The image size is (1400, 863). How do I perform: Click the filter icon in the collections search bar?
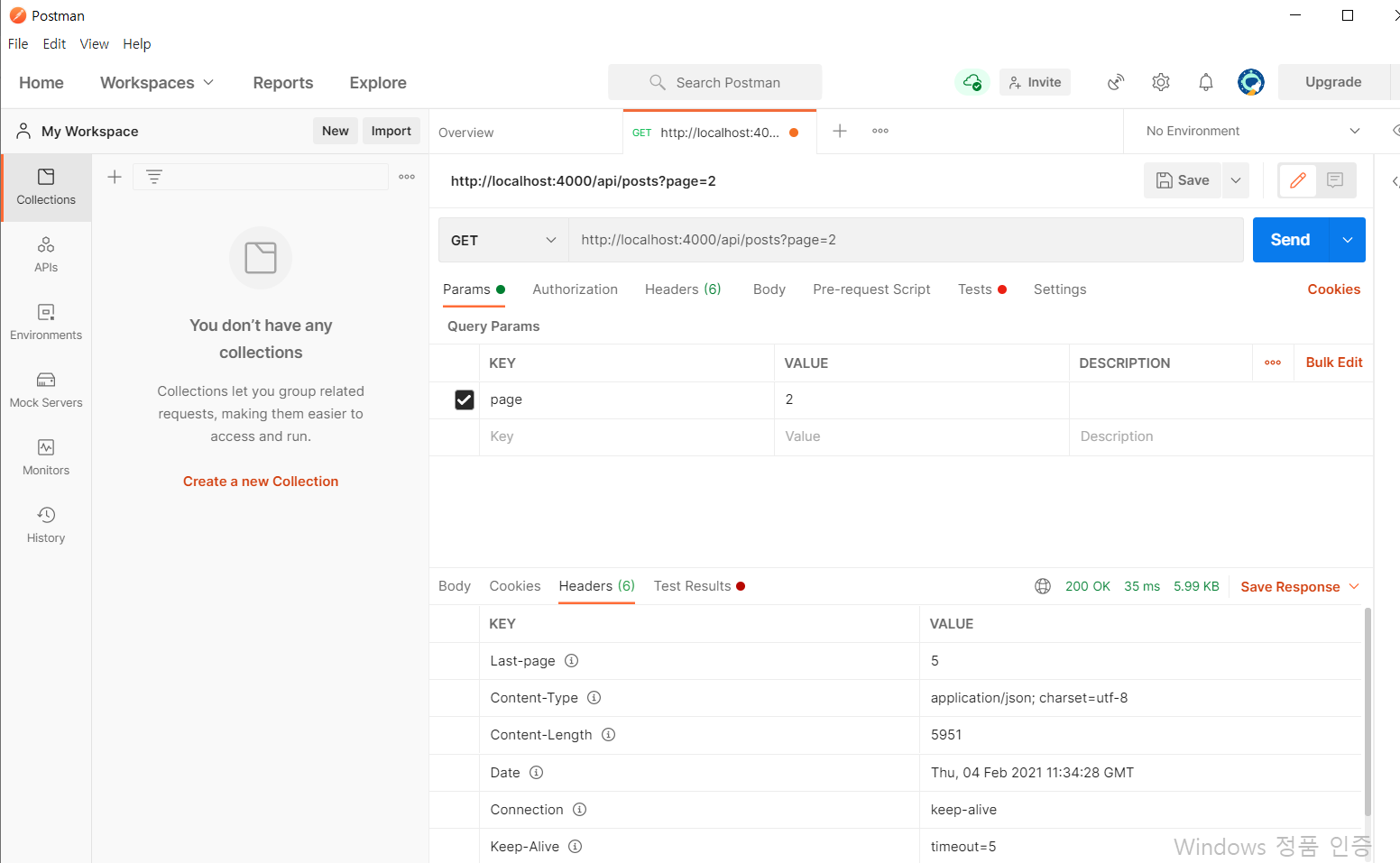[x=154, y=177]
